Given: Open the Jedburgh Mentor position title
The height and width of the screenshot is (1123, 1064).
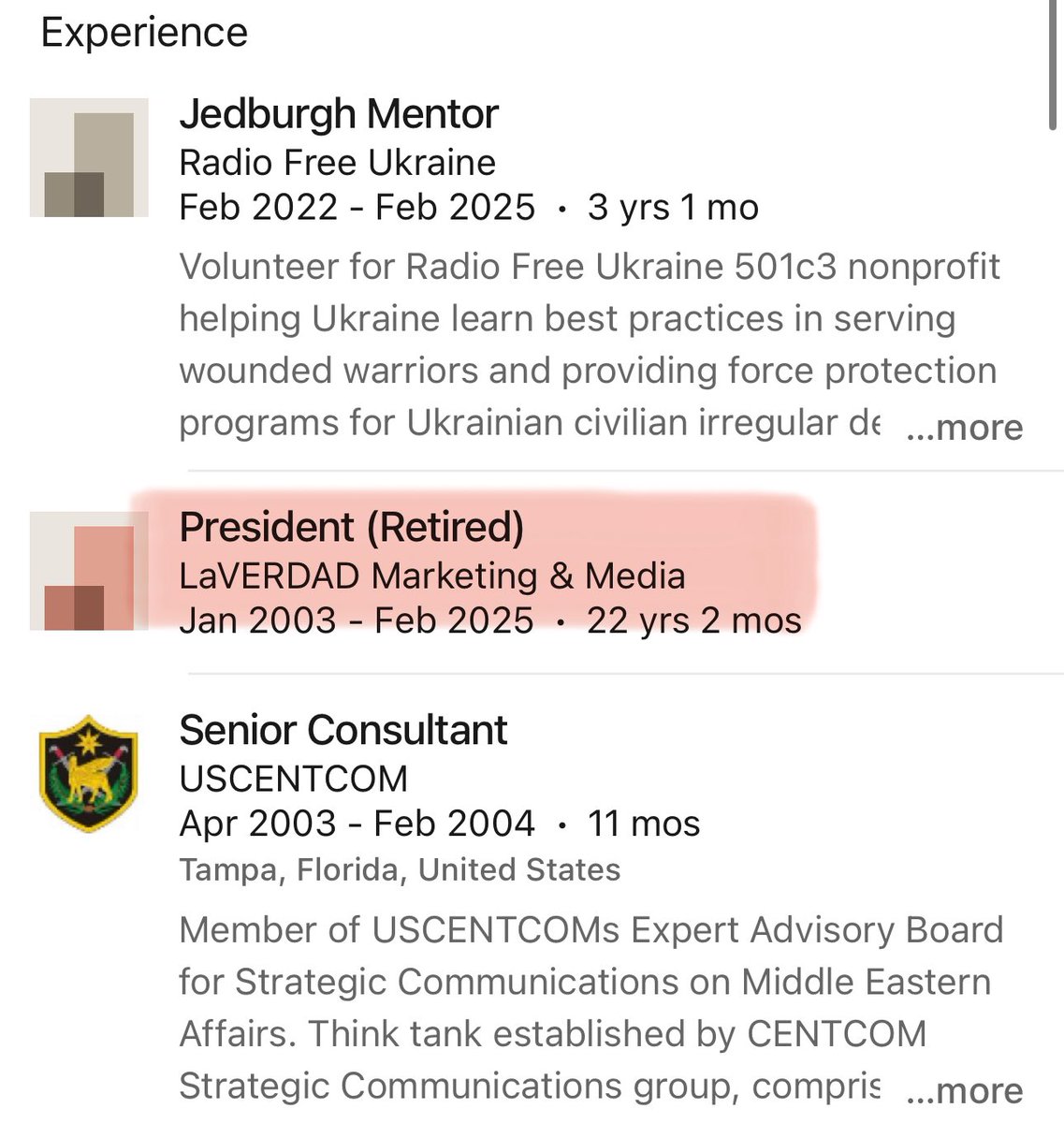Looking at the screenshot, I should tap(339, 114).
